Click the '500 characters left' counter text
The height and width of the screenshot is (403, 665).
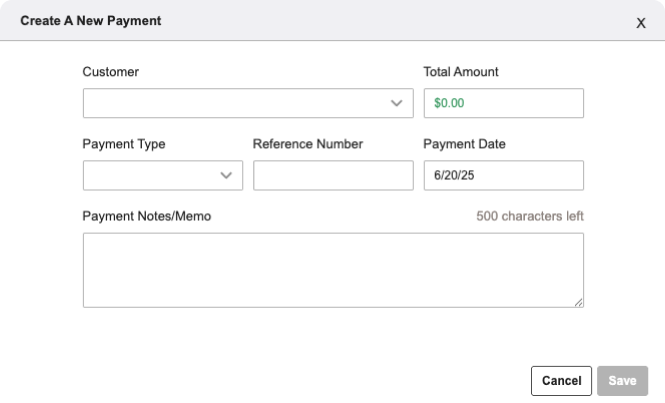click(x=530, y=216)
